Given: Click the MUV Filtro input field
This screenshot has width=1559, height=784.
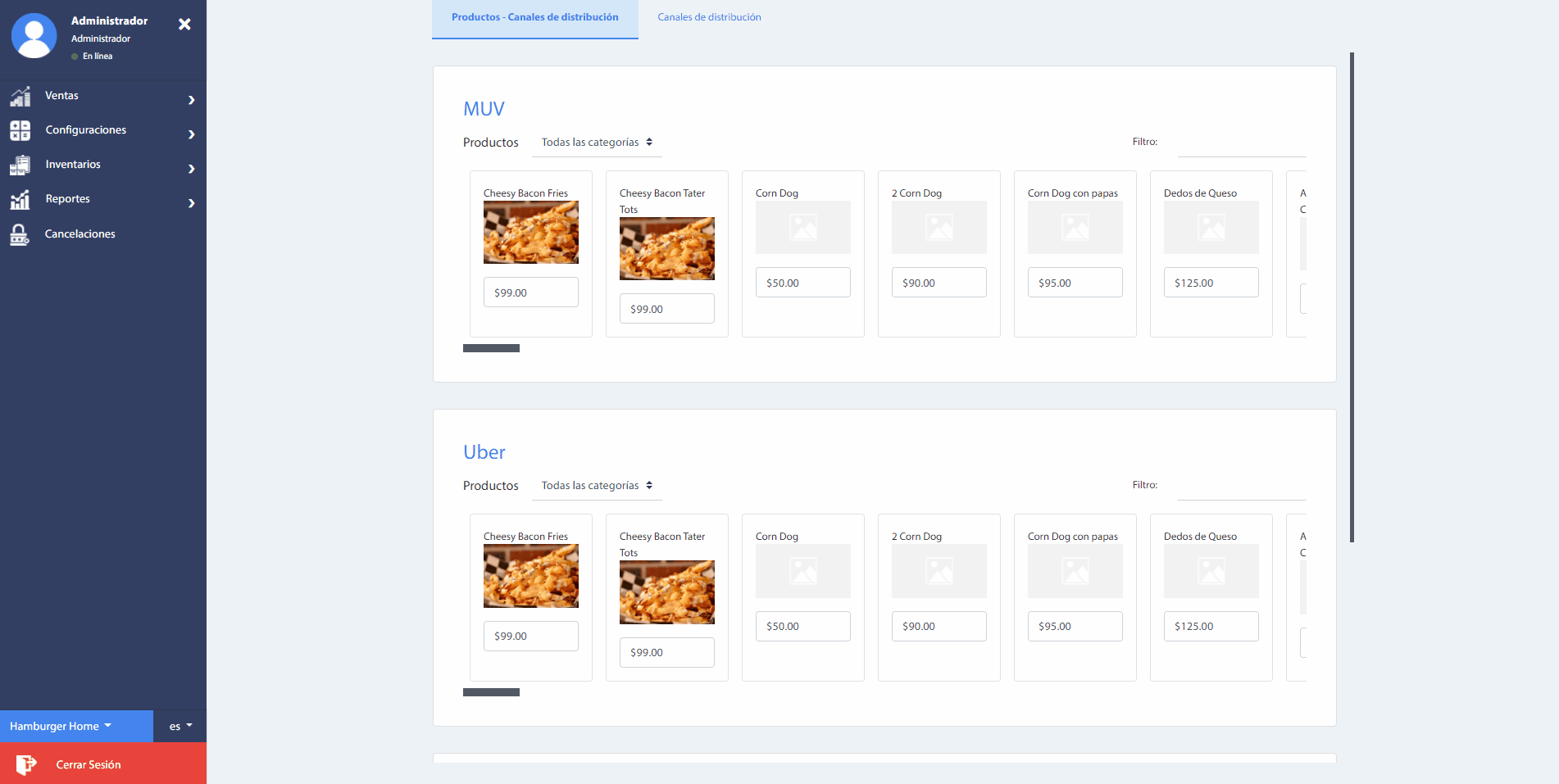Looking at the screenshot, I should 1241,144.
